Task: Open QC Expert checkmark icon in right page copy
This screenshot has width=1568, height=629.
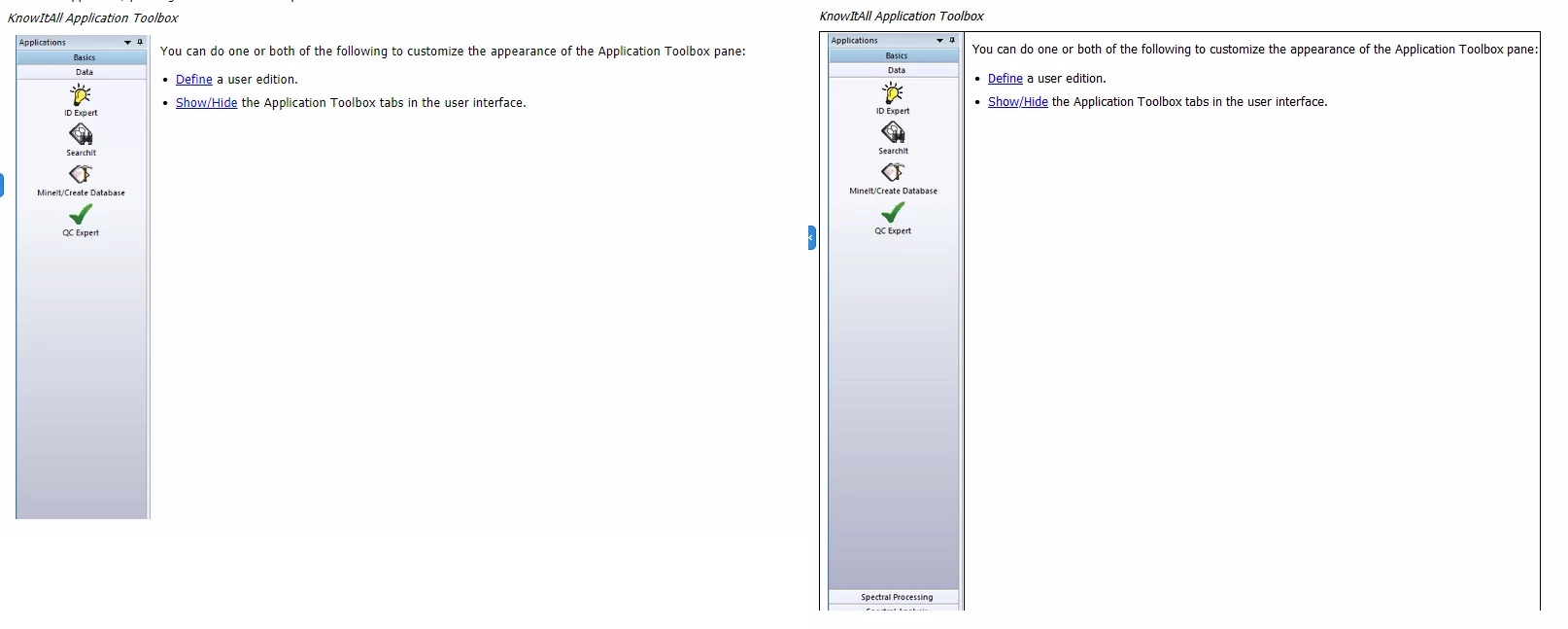Action: click(x=893, y=212)
